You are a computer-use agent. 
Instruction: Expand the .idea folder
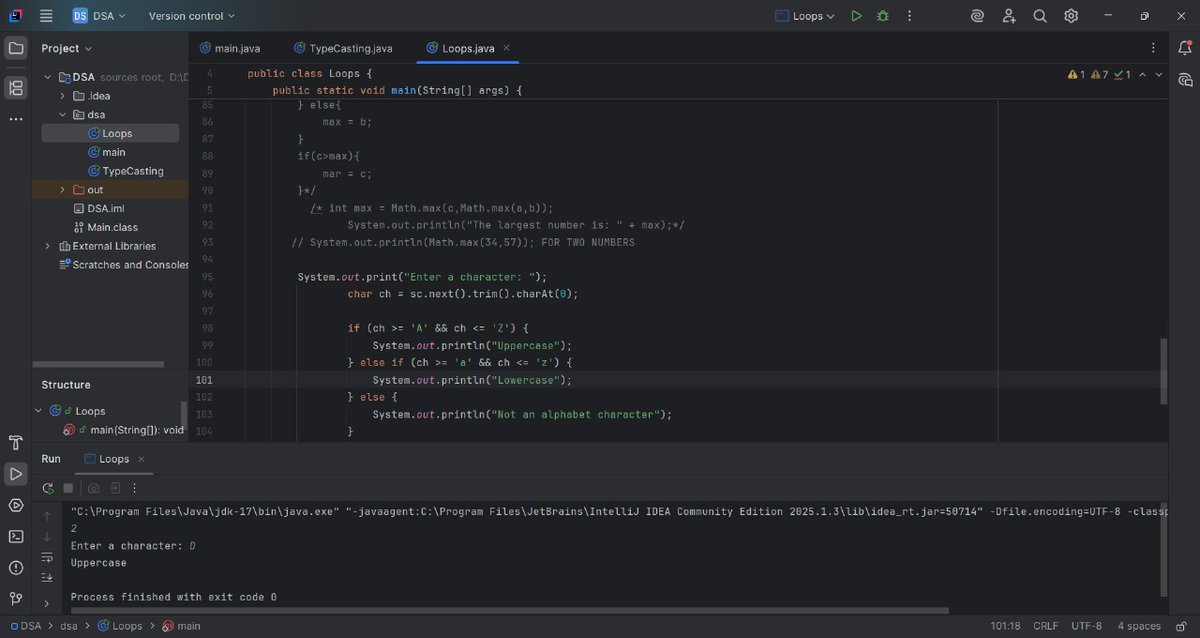[x=63, y=96]
